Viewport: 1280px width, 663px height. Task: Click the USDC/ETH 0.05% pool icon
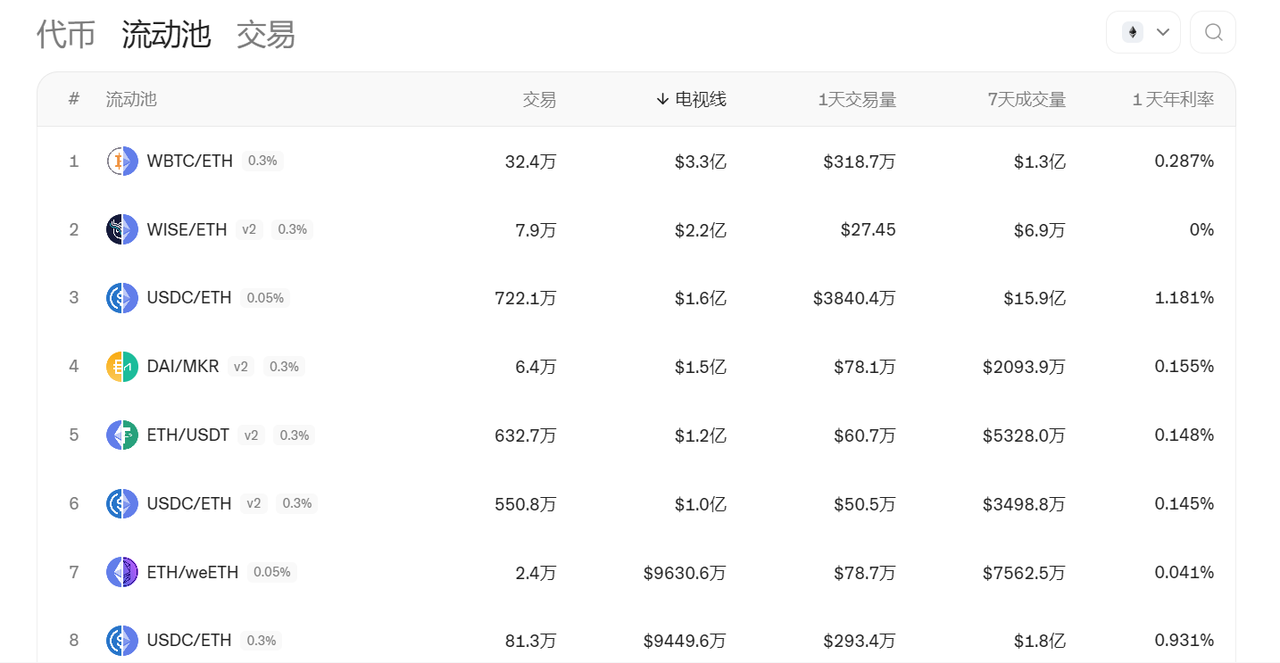[x=122, y=298]
